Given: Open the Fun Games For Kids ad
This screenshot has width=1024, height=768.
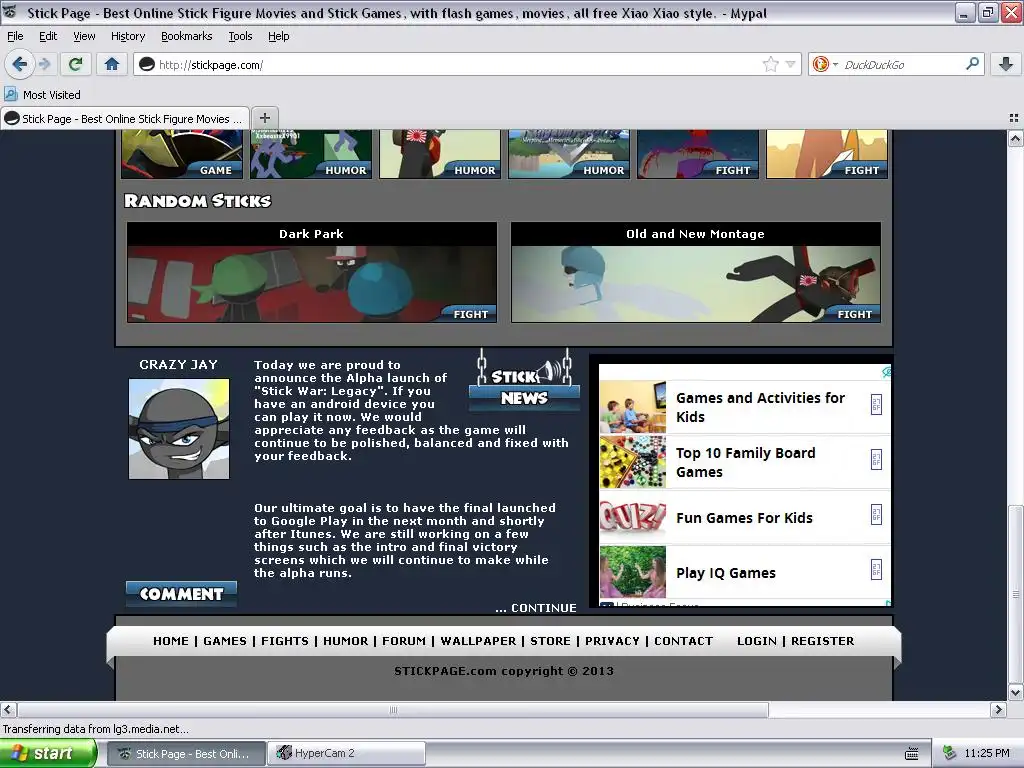Looking at the screenshot, I should [x=744, y=518].
